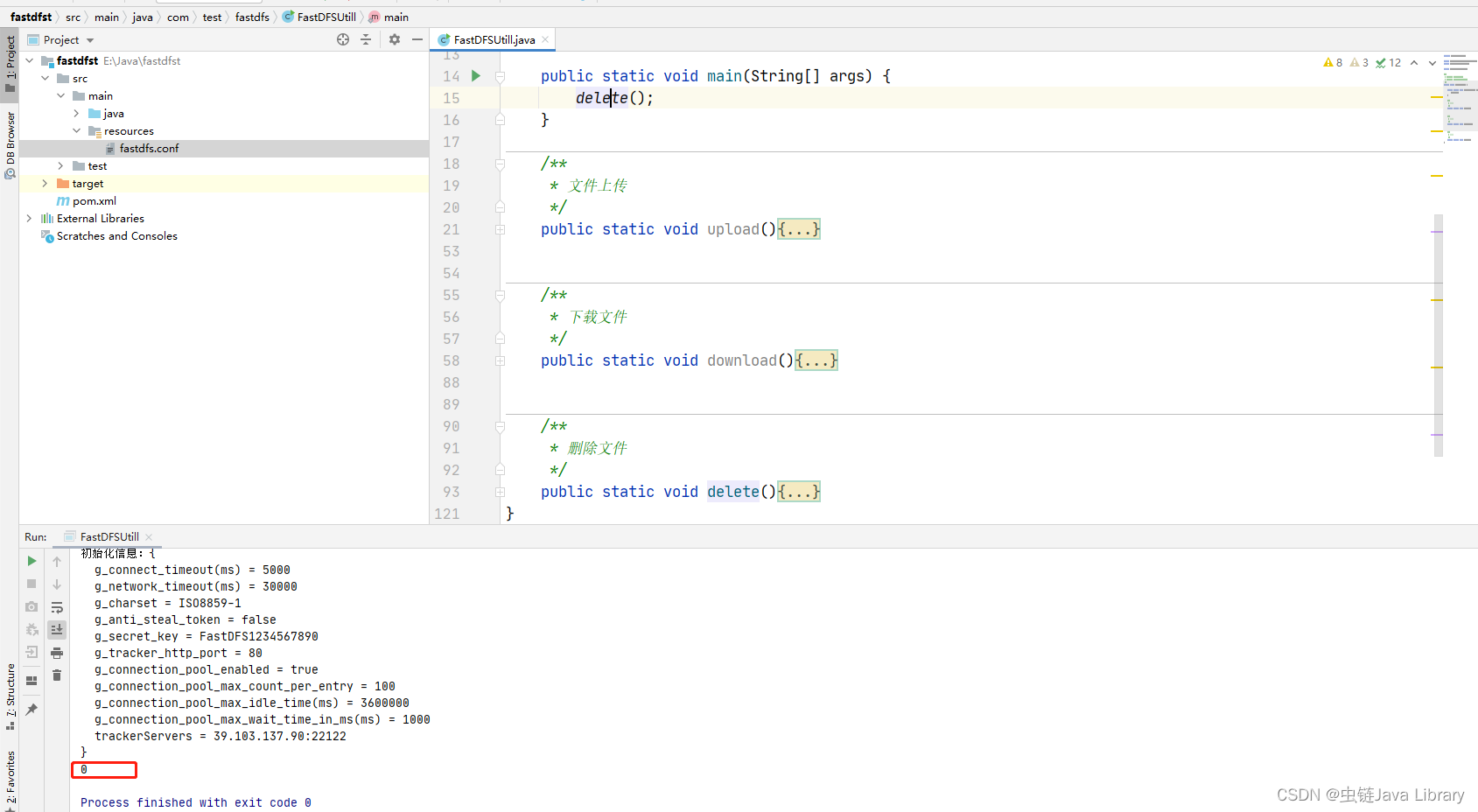Click FastDFSUtill class in breadcrumb
This screenshot has width=1478, height=812.
point(319,17)
